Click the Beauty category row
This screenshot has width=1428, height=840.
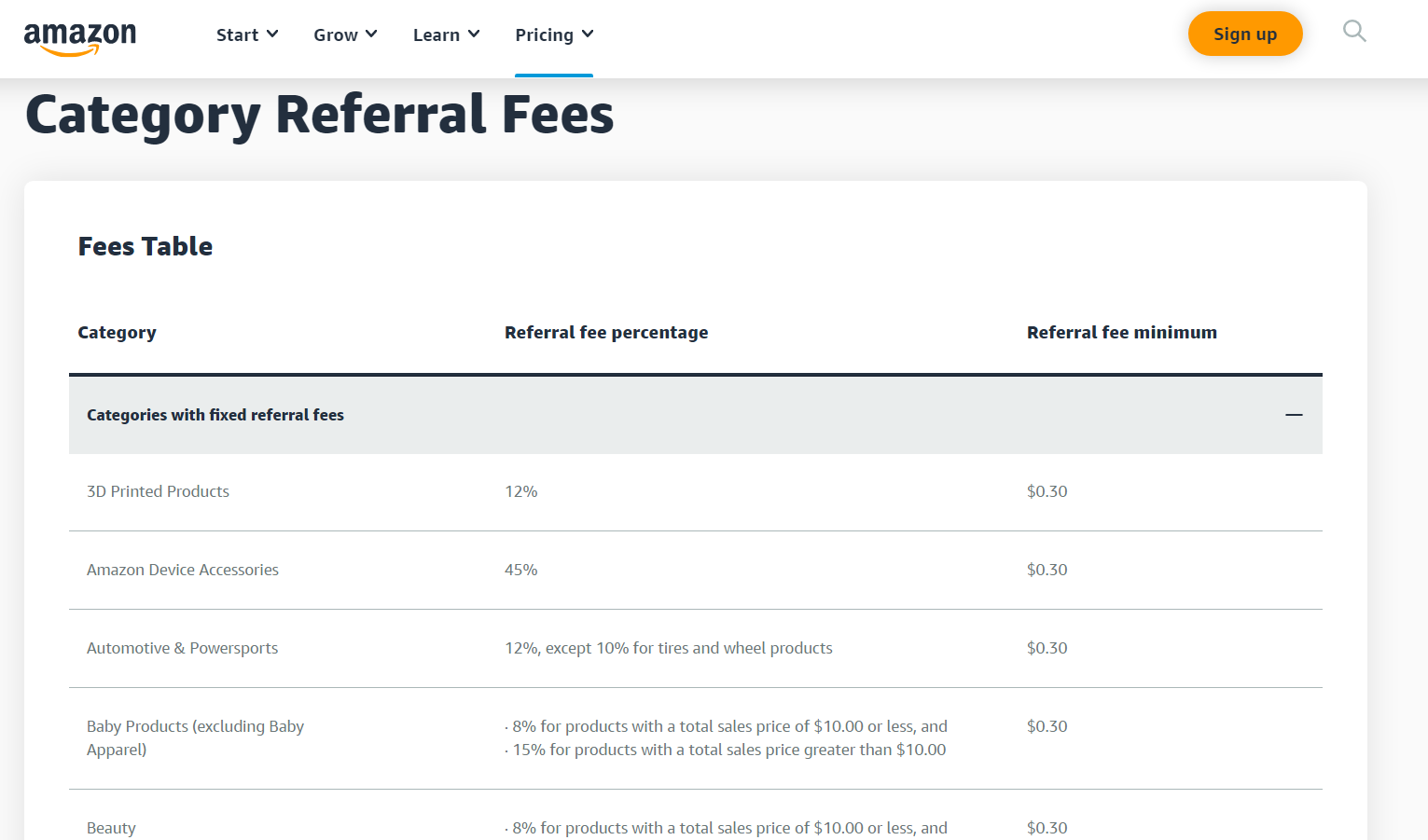click(x=111, y=827)
